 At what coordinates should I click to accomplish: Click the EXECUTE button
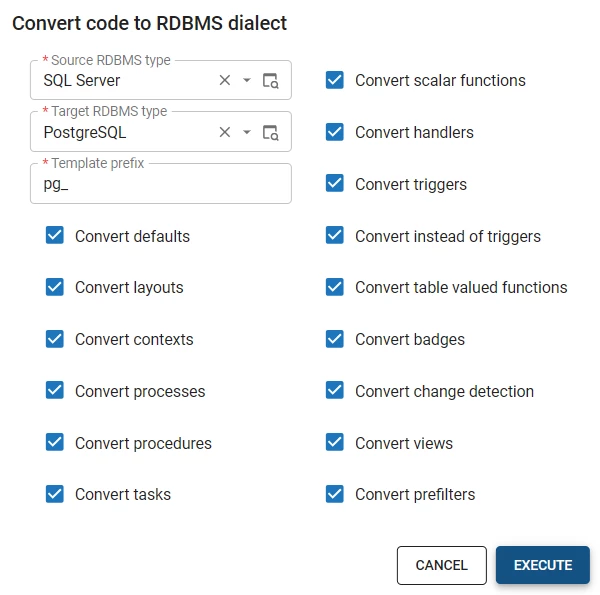543,565
